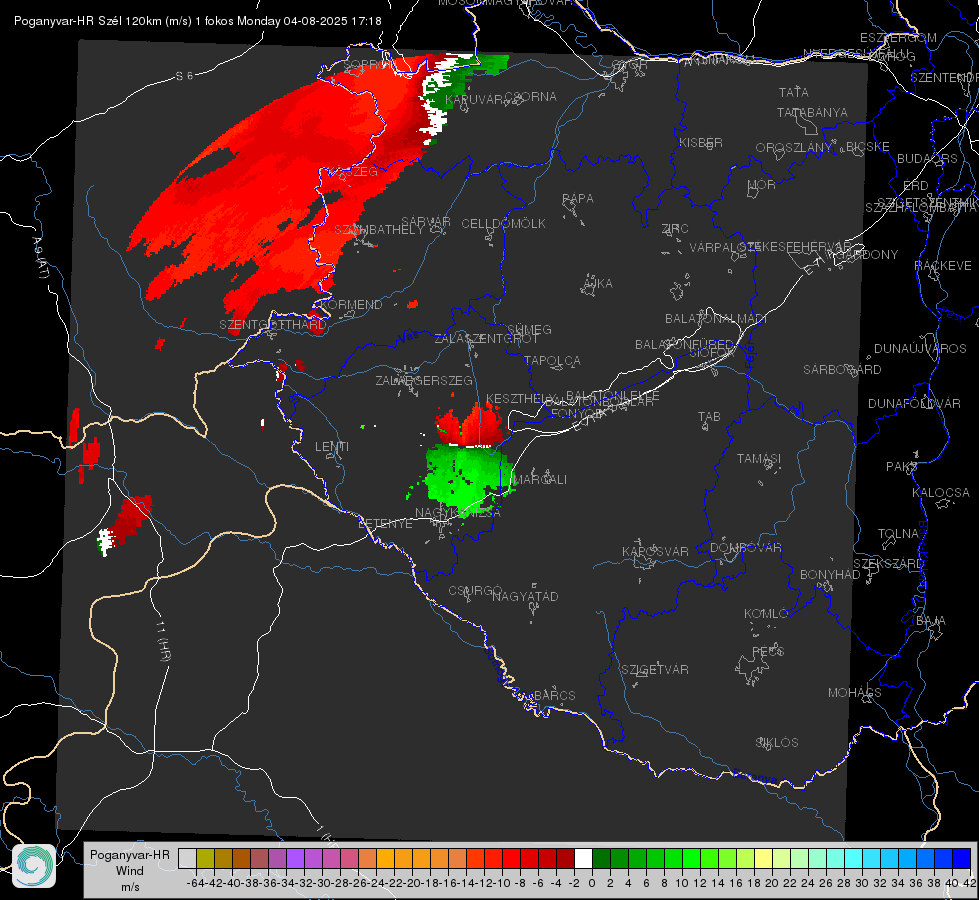
Task: Click the LETENYE town label
Action: 385,523
